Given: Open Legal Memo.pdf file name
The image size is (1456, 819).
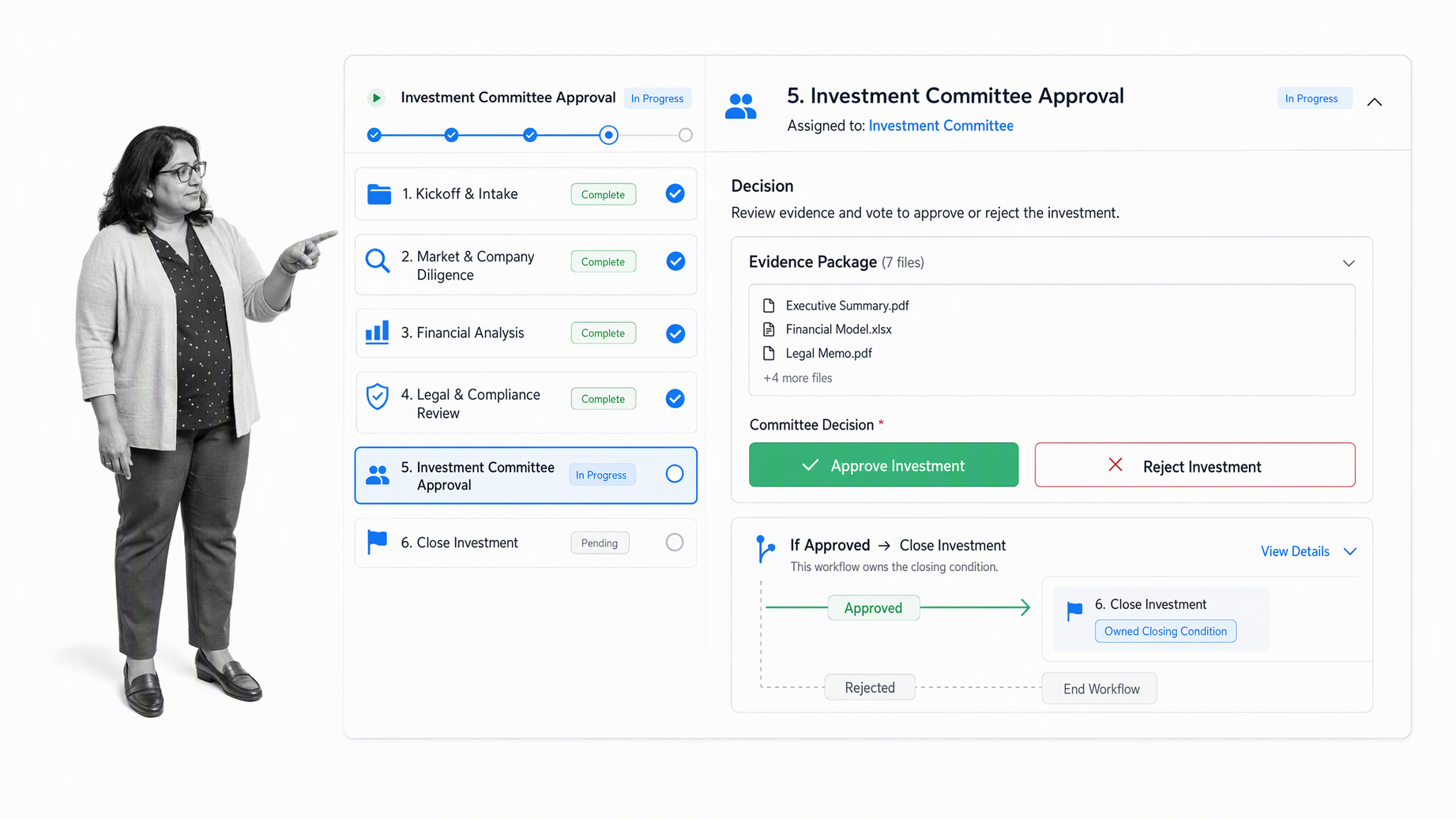Looking at the screenshot, I should pyautogui.click(x=829, y=353).
